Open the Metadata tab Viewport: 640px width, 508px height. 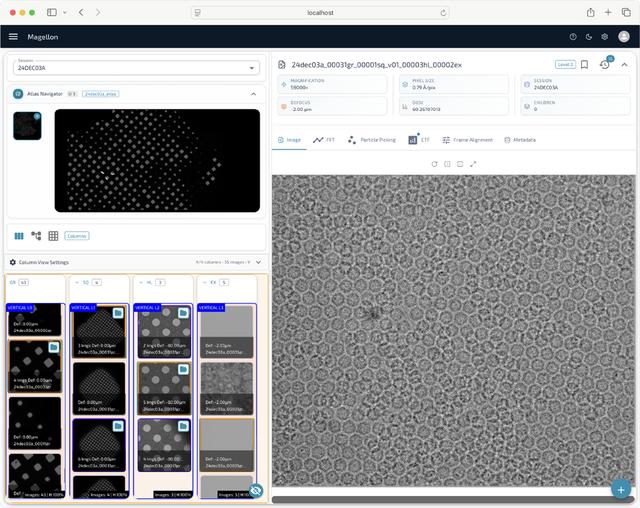click(x=520, y=140)
